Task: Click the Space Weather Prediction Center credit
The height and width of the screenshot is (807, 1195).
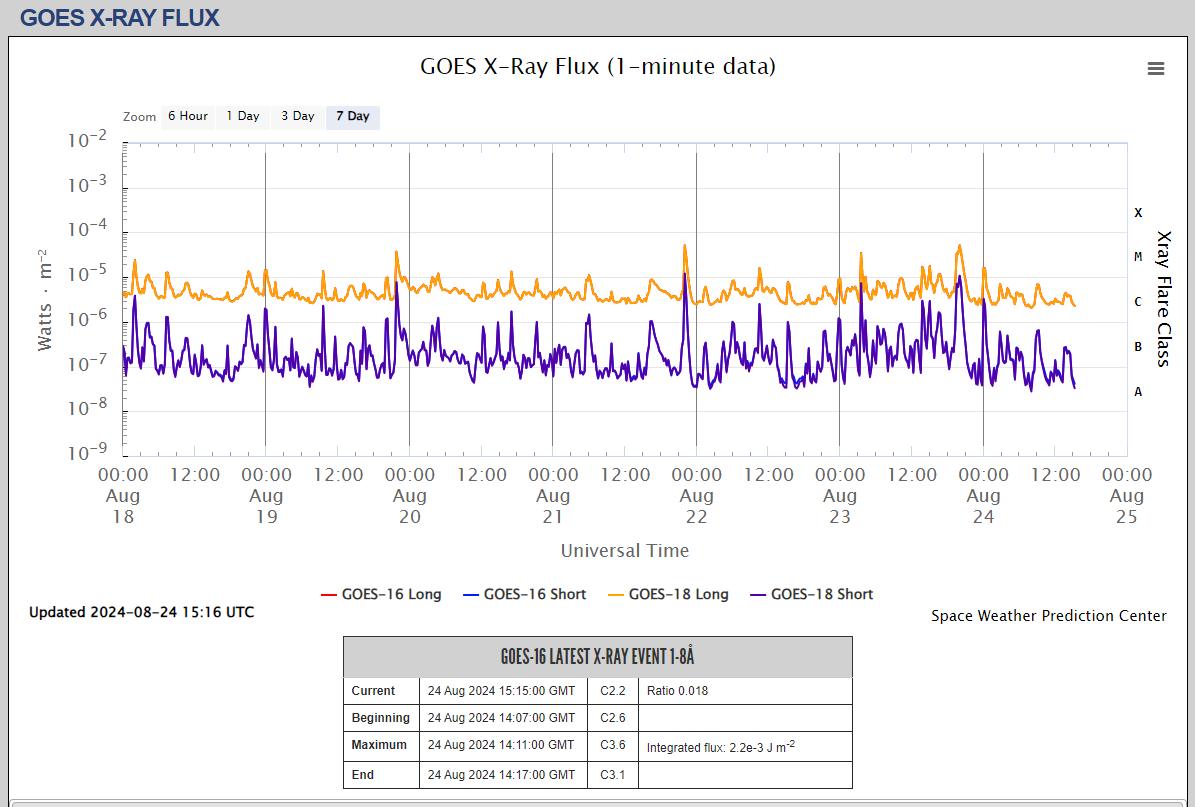Action: coord(1048,616)
